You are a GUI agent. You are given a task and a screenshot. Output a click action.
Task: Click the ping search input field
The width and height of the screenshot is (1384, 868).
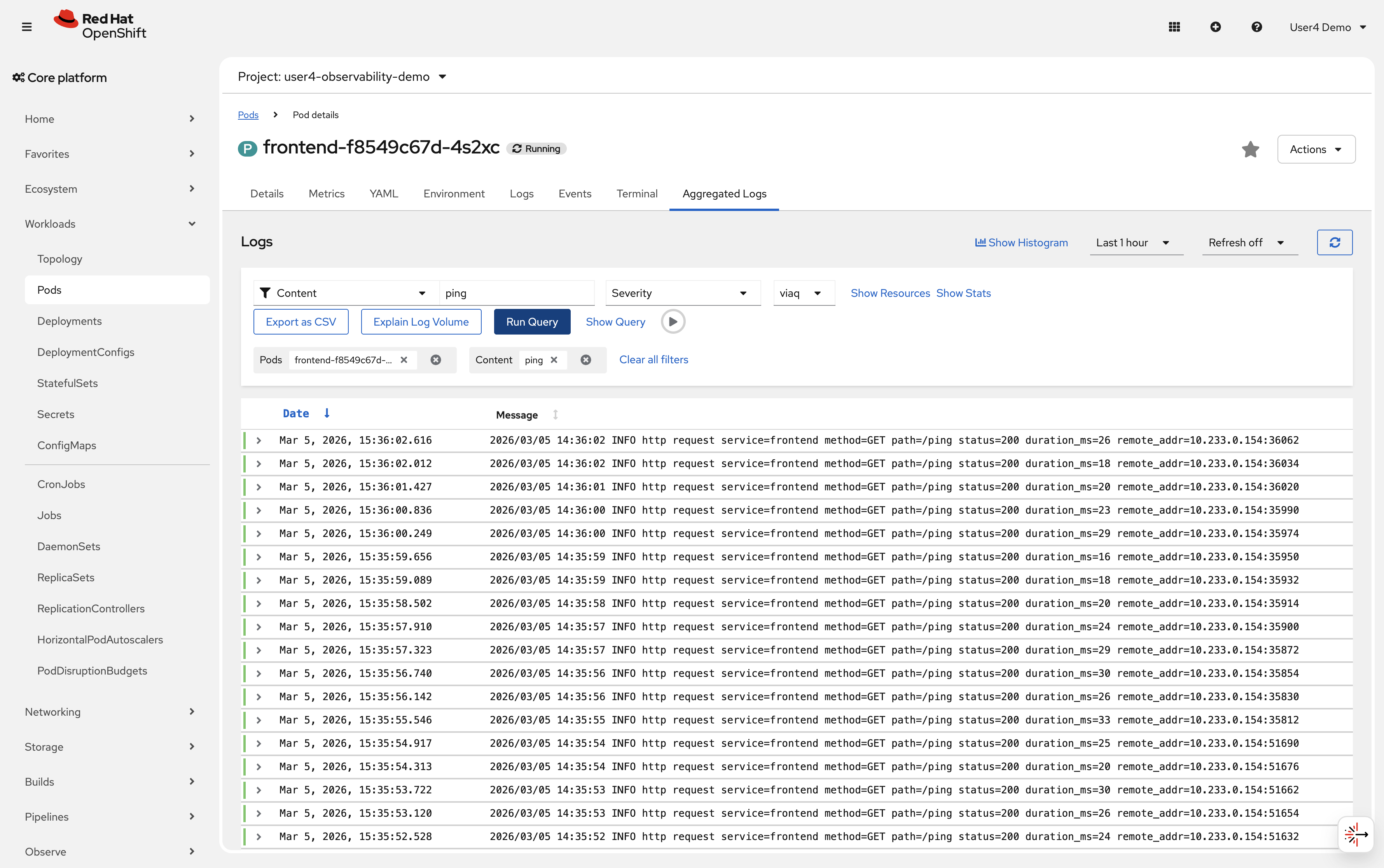click(516, 293)
